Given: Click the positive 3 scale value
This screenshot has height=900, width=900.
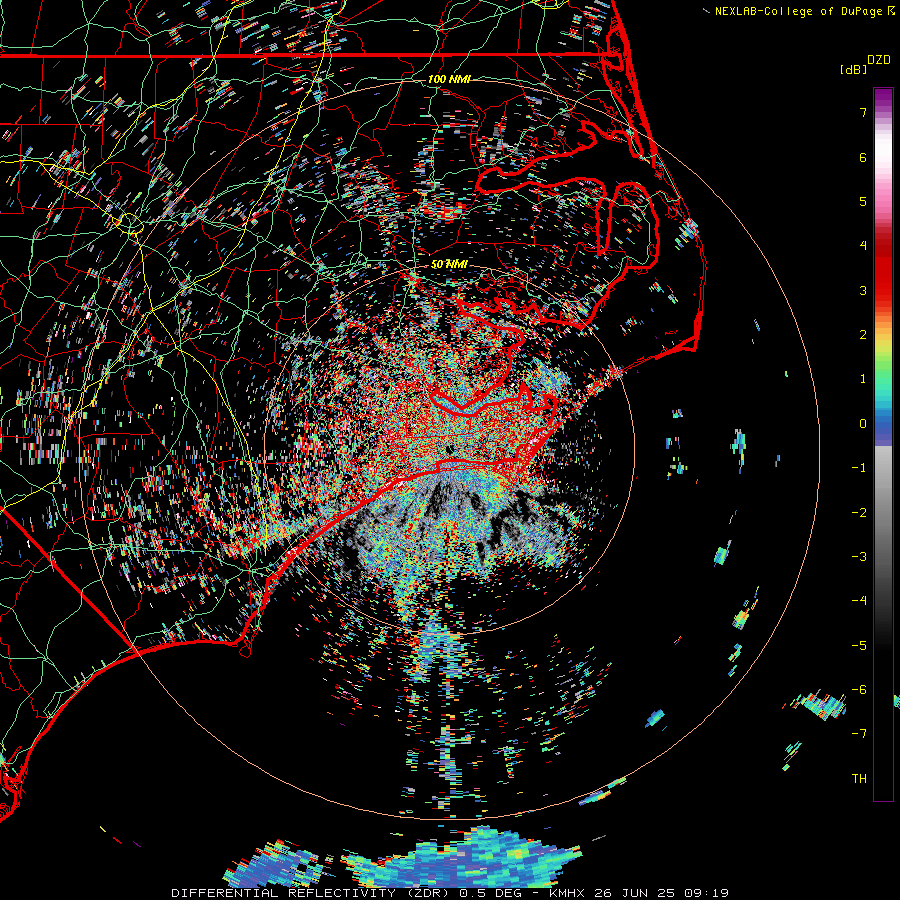Looking at the screenshot, I should (x=863, y=290).
